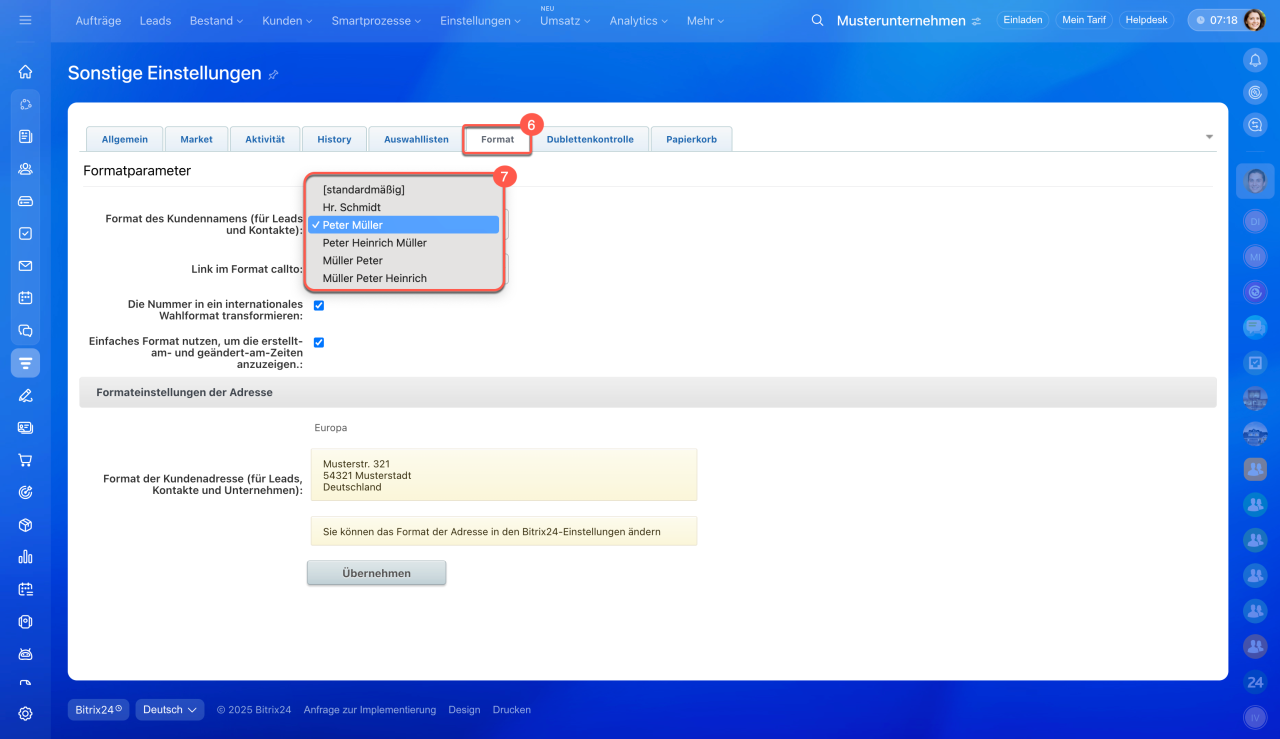Open the mail icon in left sidebar
Viewport: 1280px width, 739px height.
click(x=25, y=266)
